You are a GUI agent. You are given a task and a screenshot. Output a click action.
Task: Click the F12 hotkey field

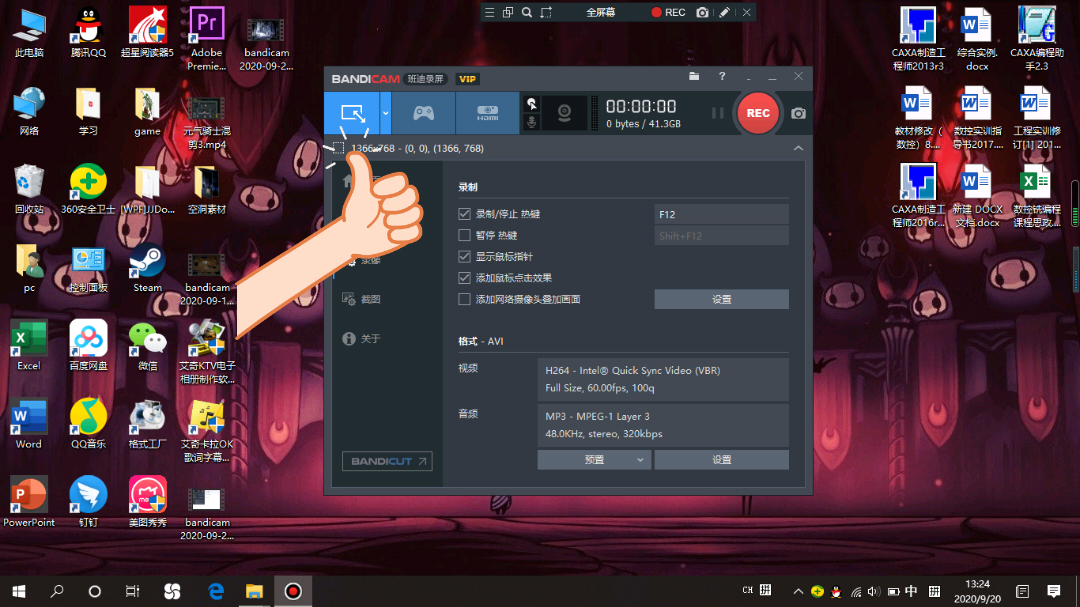(721, 214)
